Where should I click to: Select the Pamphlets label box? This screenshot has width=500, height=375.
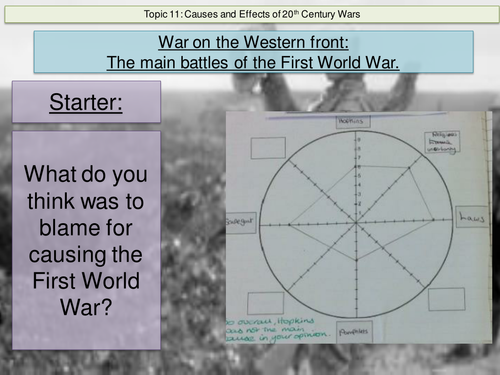353,332
